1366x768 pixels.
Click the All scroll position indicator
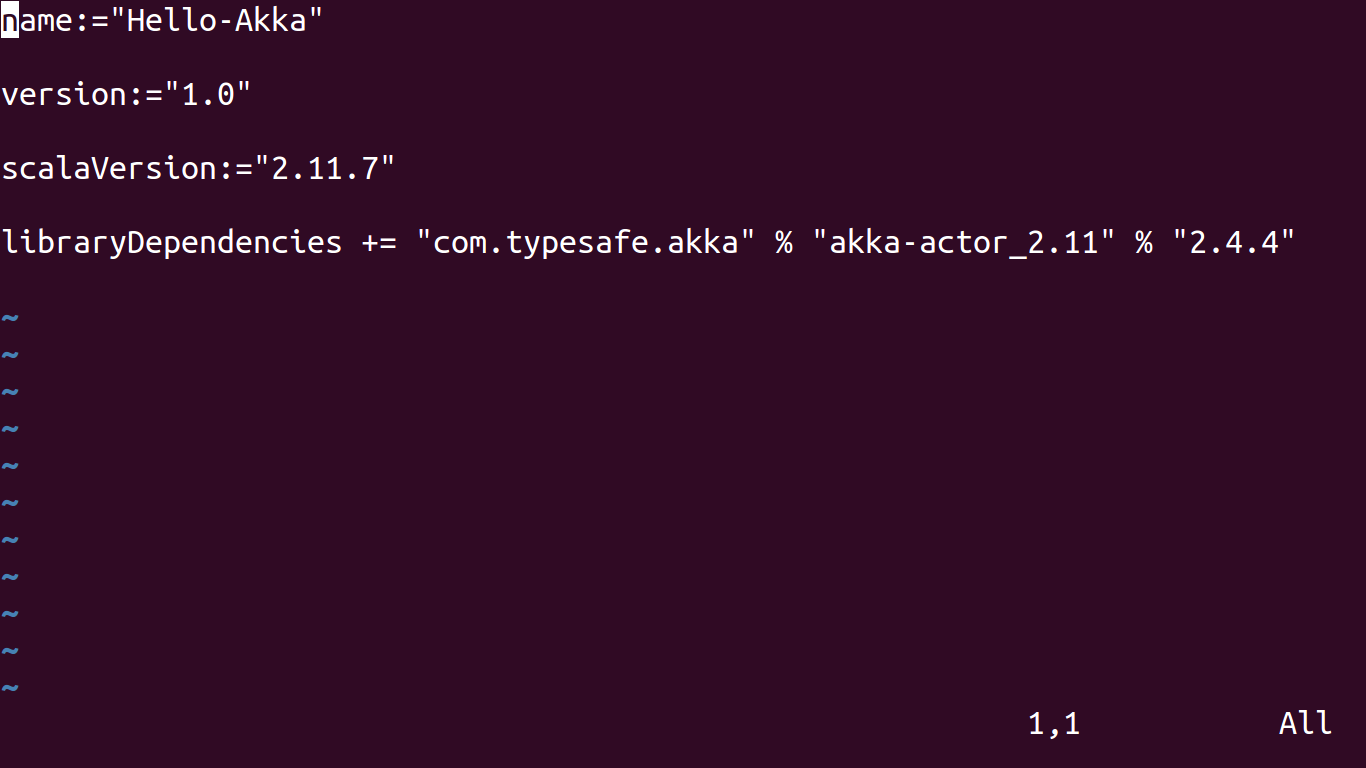tap(1306, 722)
